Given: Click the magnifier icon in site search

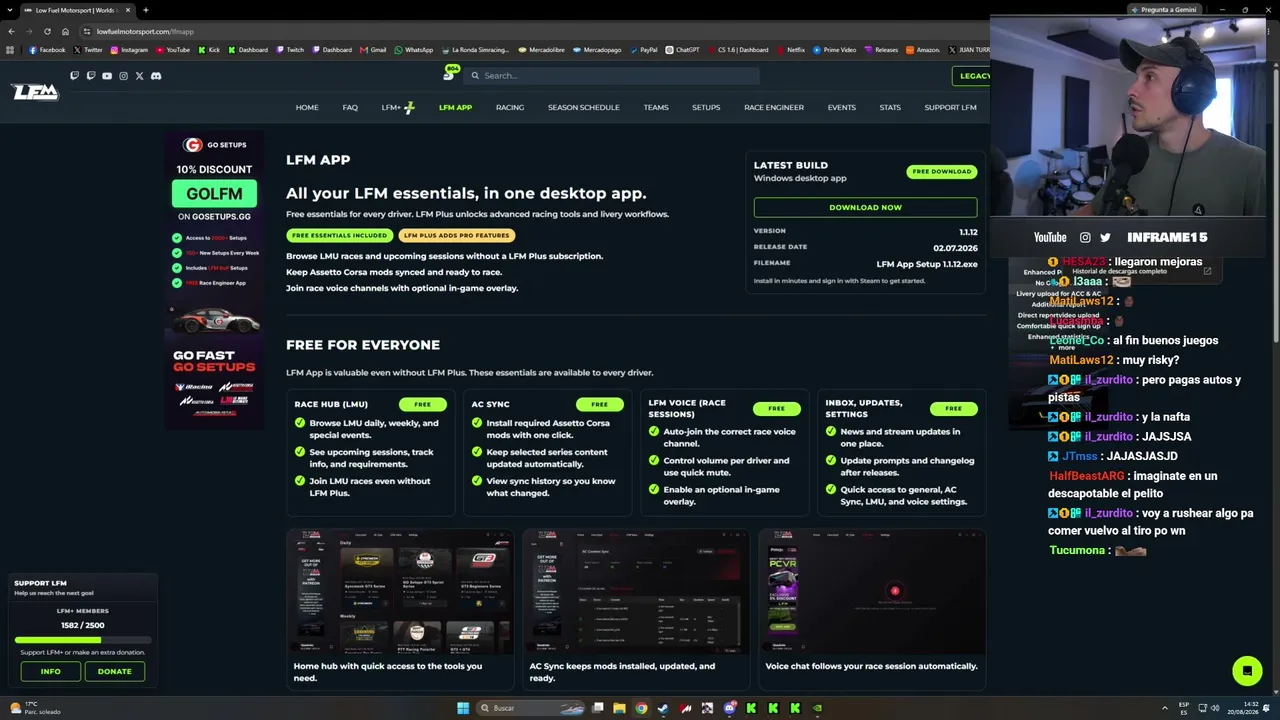Looking at the screenshot, I should [475, 76].
